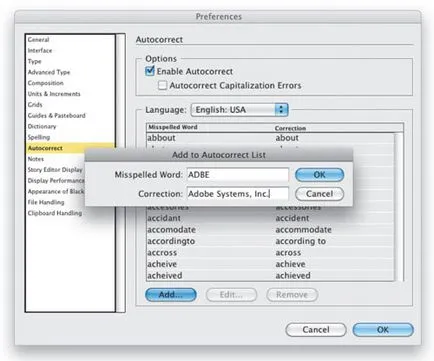
Task: Click the 'according to' correction cell
Action: click(x=301, y=241)
